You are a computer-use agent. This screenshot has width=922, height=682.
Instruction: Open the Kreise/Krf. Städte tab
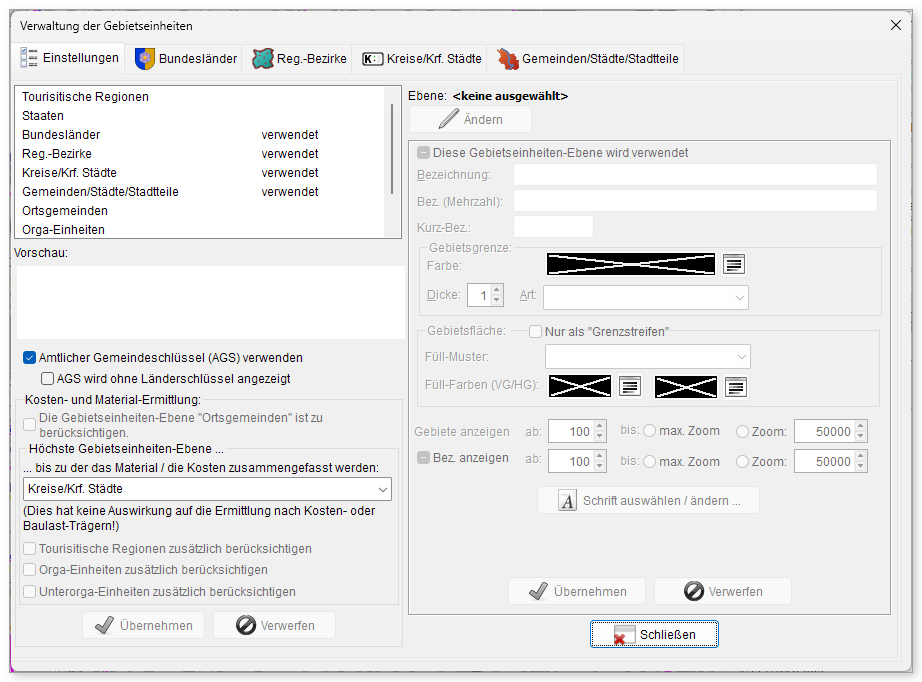(x=422, y=59)
